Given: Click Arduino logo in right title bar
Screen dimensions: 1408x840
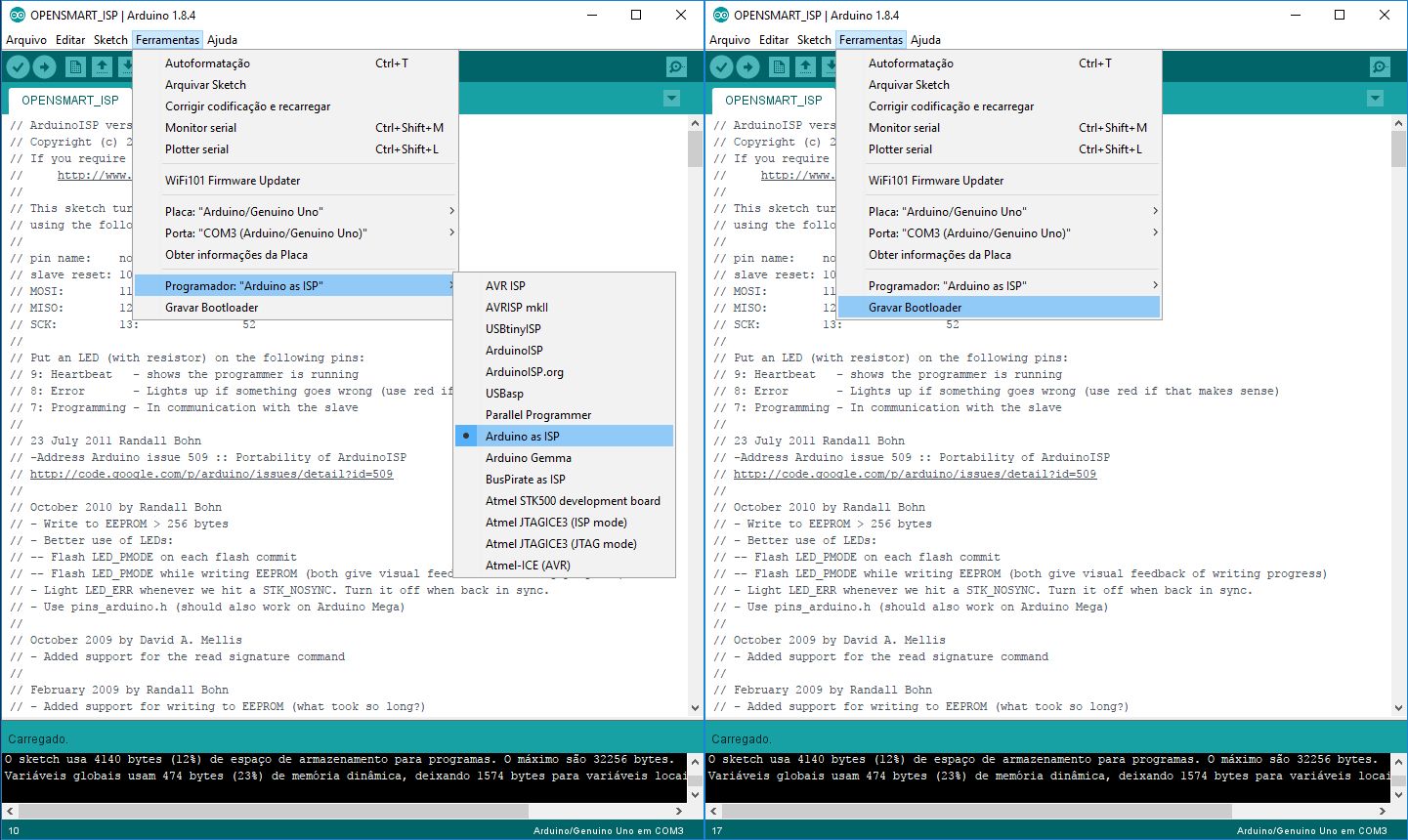Looking at the screenshot, I should (x=721, y=15).
